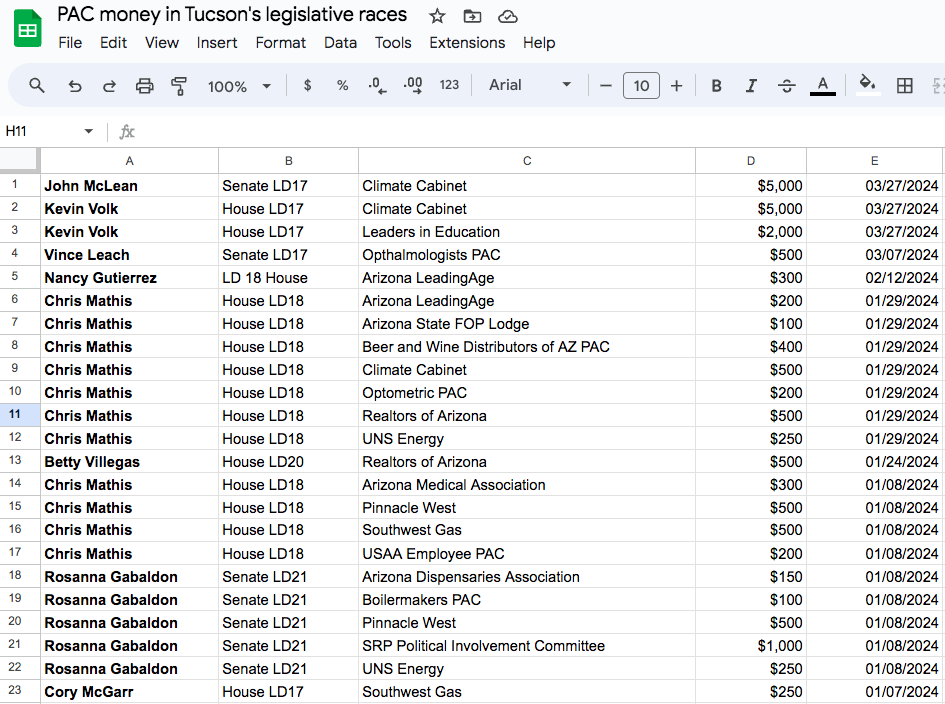Image resolution: width=945 pixels, height=704 pixels.
Task: Format as percent
Action: 342,86
